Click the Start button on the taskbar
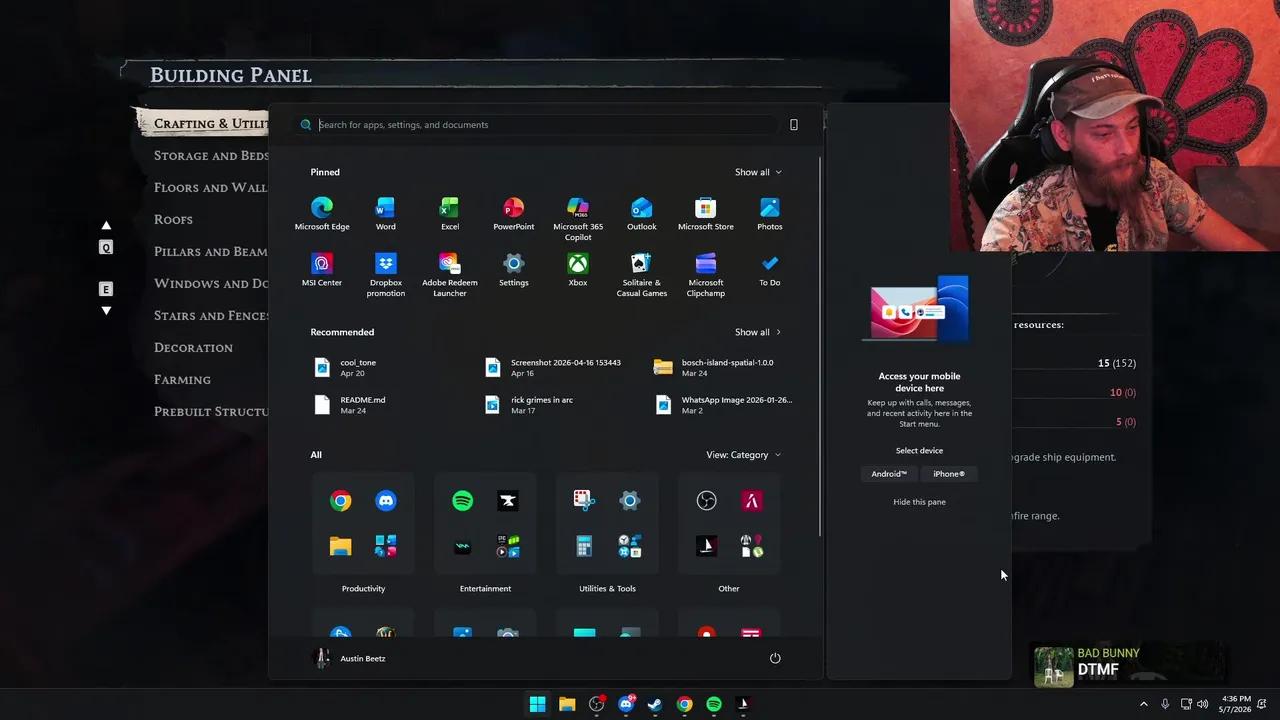Viewport: 1280px width, 720px height. (x=538, y=704)
